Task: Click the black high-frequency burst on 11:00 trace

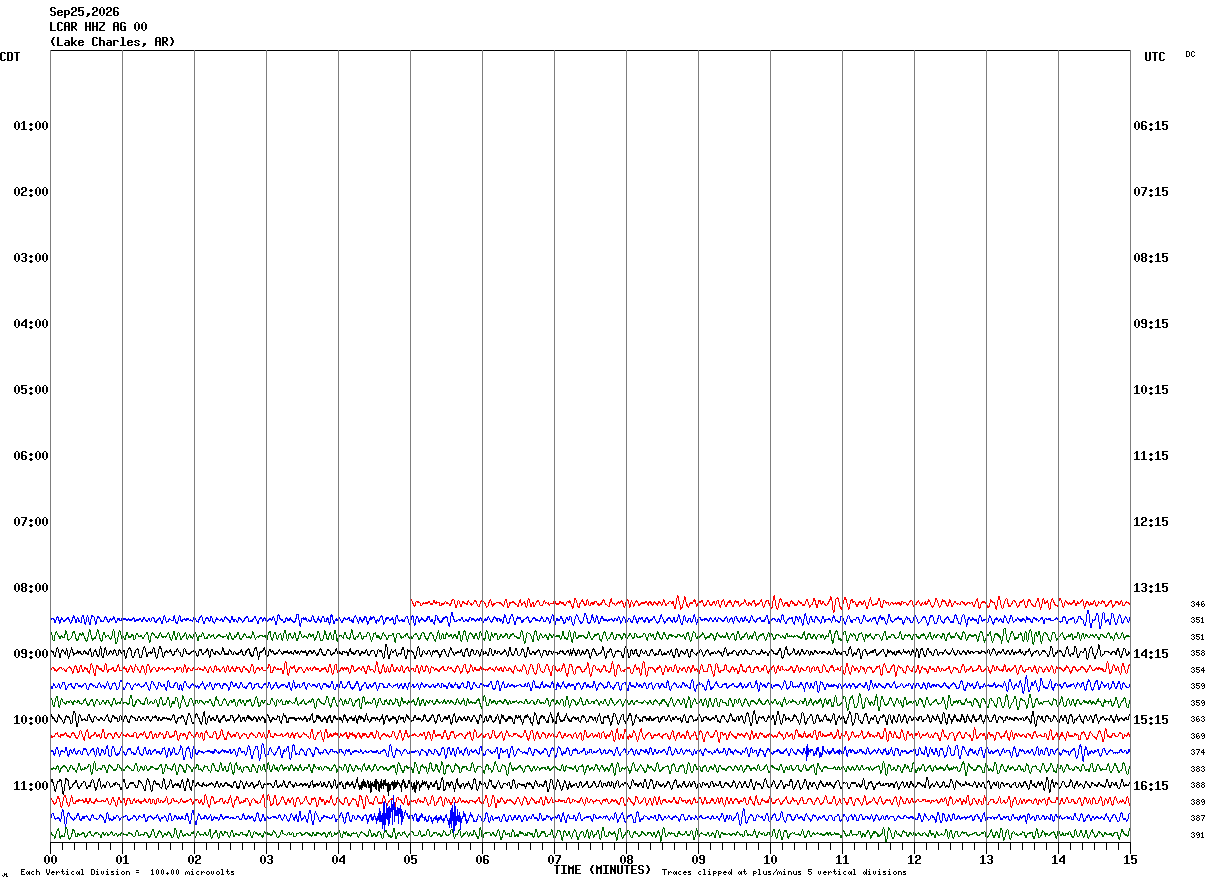Action: (385, 785)
